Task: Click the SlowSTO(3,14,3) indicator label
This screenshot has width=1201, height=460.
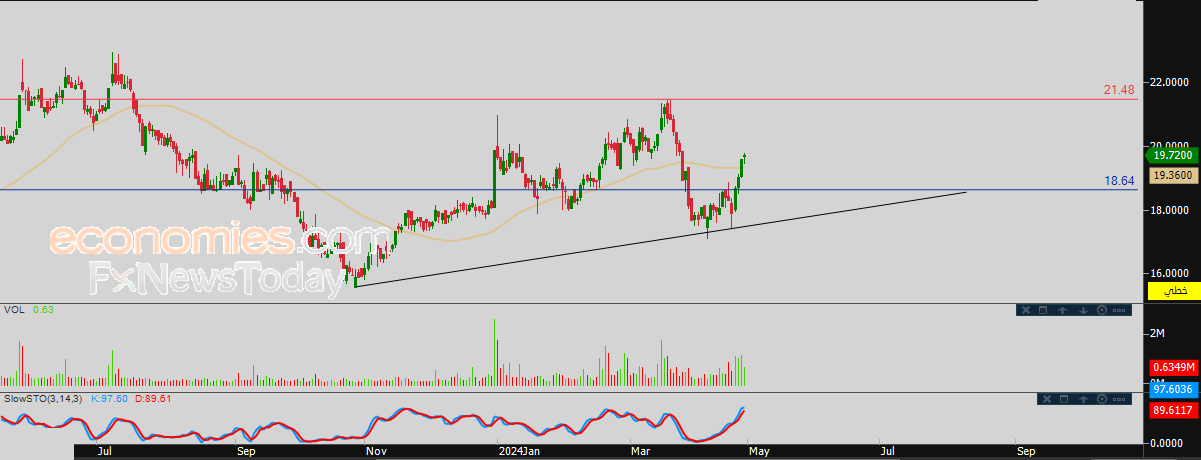Action: pyautogui.click(x=43, y=398)
